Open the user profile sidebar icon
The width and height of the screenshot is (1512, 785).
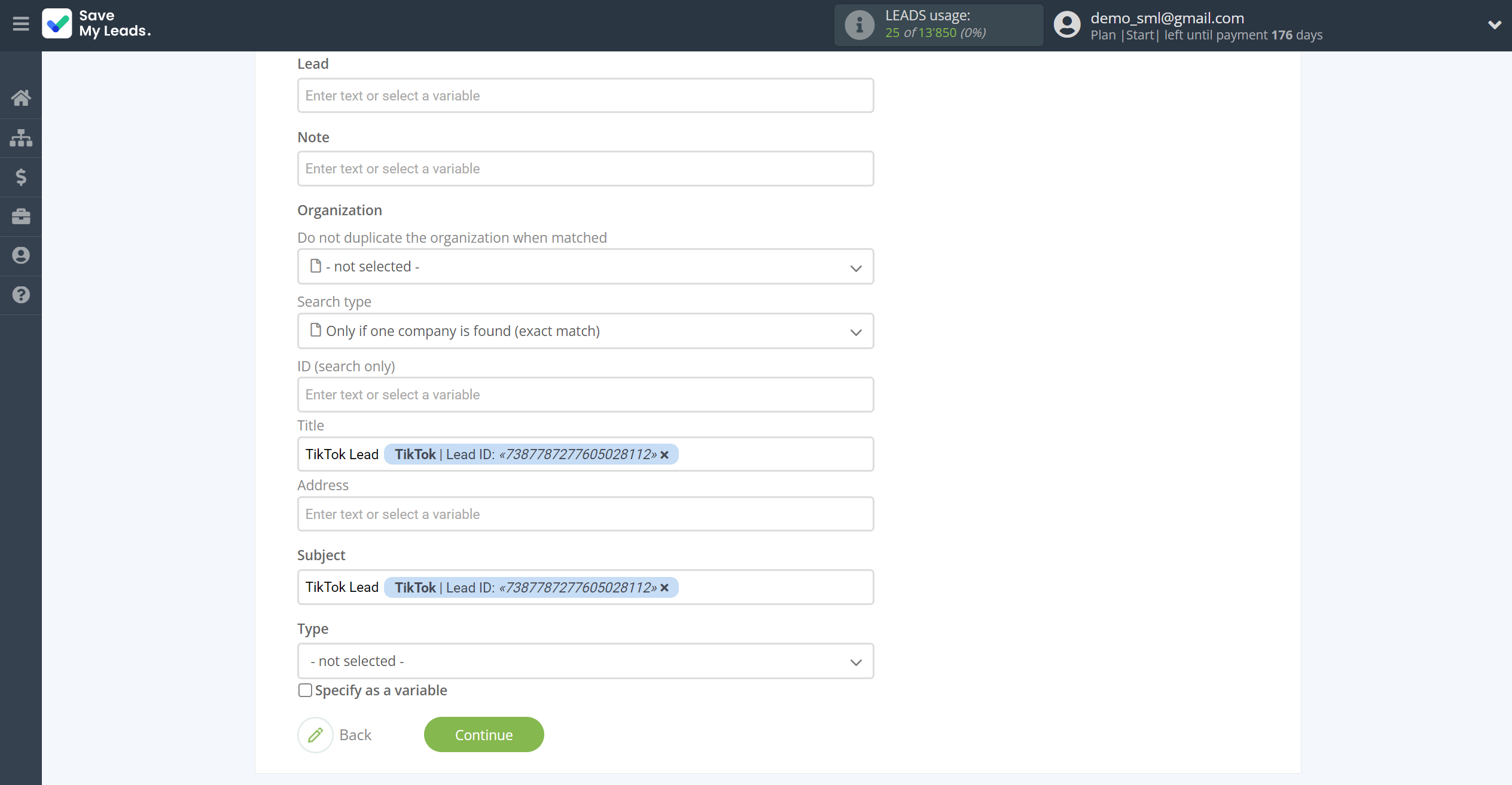click(21, 256)
